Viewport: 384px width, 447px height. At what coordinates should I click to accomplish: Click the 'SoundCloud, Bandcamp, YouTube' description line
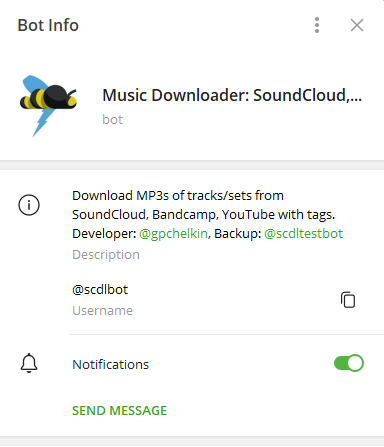(204, 215)
